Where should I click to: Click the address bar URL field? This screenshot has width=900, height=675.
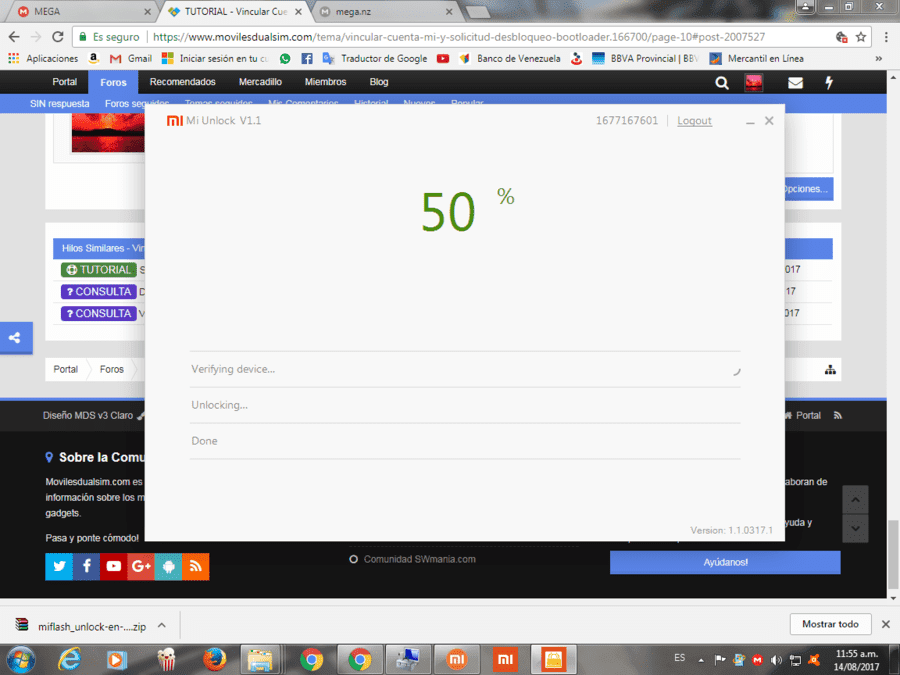458,37
